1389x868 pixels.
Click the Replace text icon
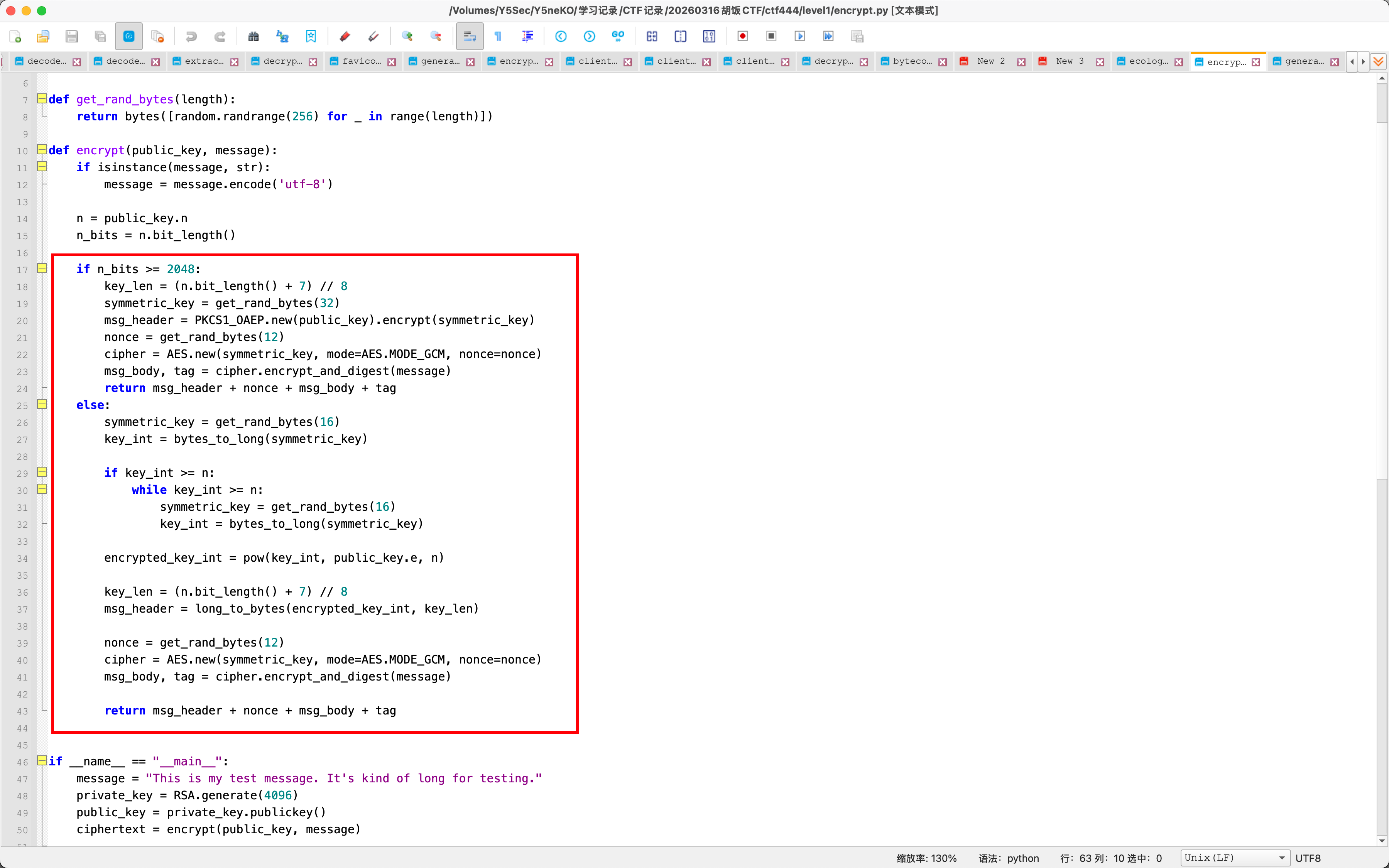(282, 36)
